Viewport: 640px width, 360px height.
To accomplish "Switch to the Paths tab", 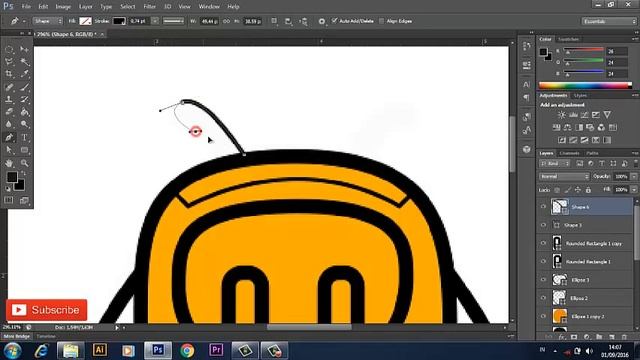I will tap(592, 153).
